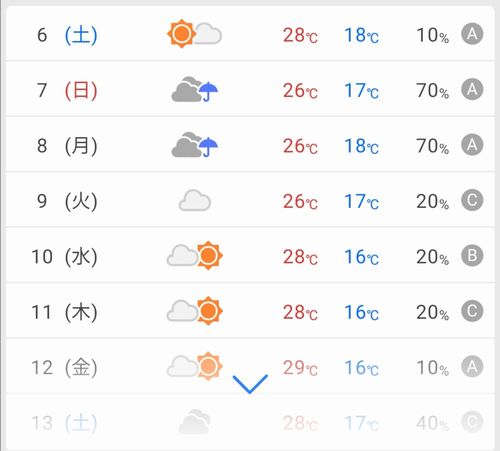Click the cloudy-sun icon for day 10 (水)
Screen dimensions: 500x451
[x=195, y=255]
